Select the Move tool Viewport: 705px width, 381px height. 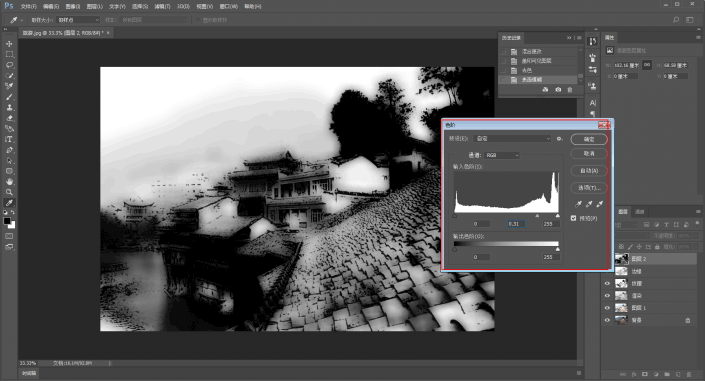[9, 44]
